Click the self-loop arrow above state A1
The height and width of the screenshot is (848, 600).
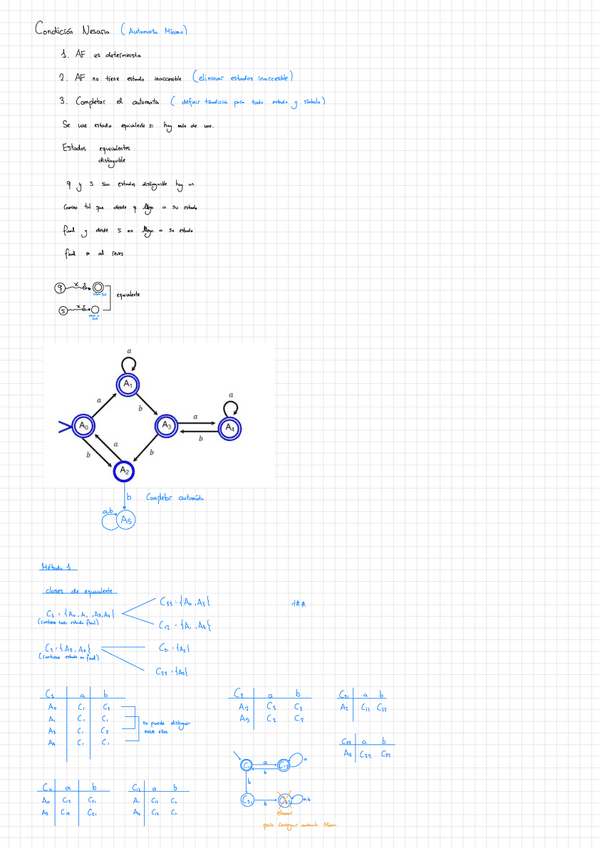(128, 364)
